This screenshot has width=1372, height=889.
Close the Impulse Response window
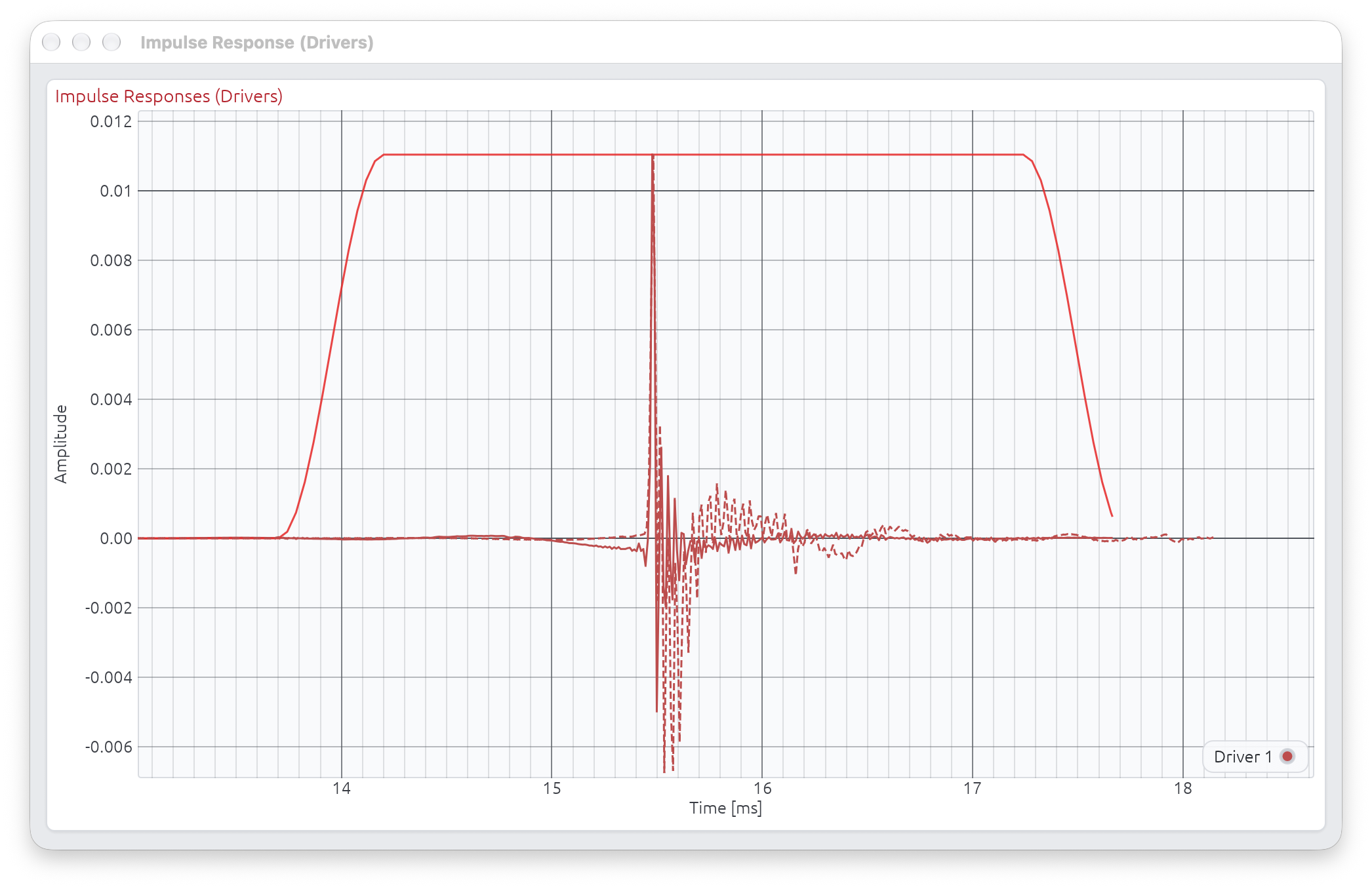51,42
